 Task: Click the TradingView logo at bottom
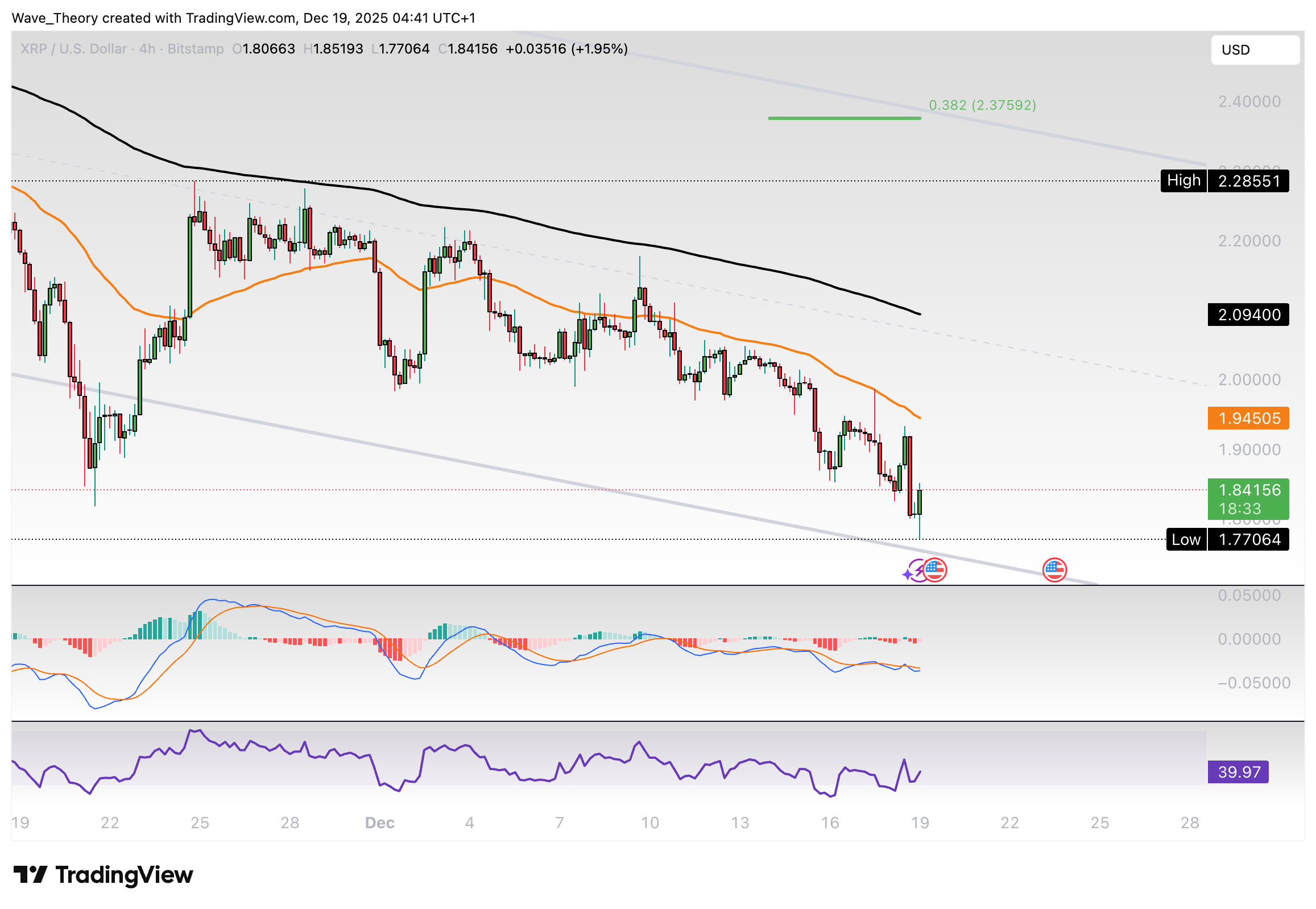103,875
